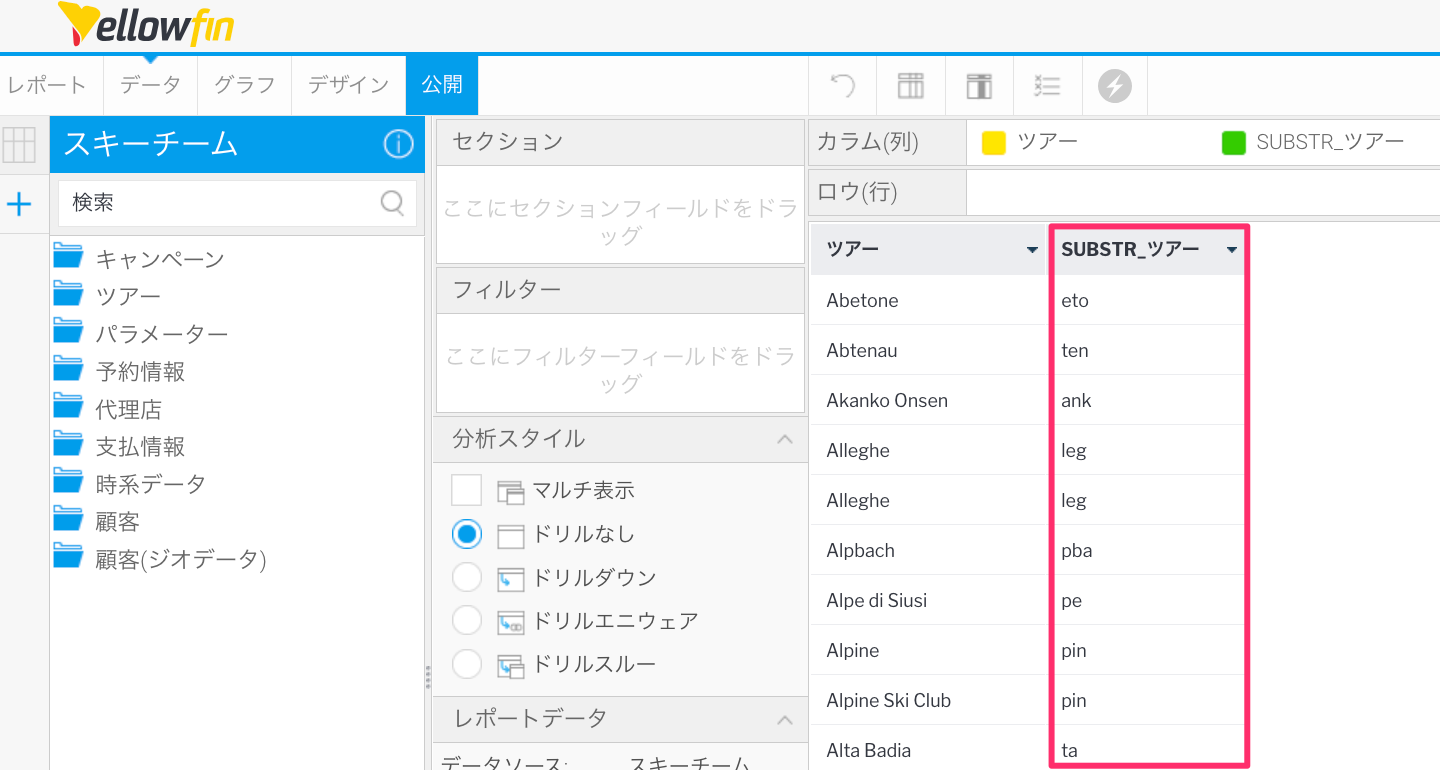Switch to the グラフ tab

tap(244, 86)
